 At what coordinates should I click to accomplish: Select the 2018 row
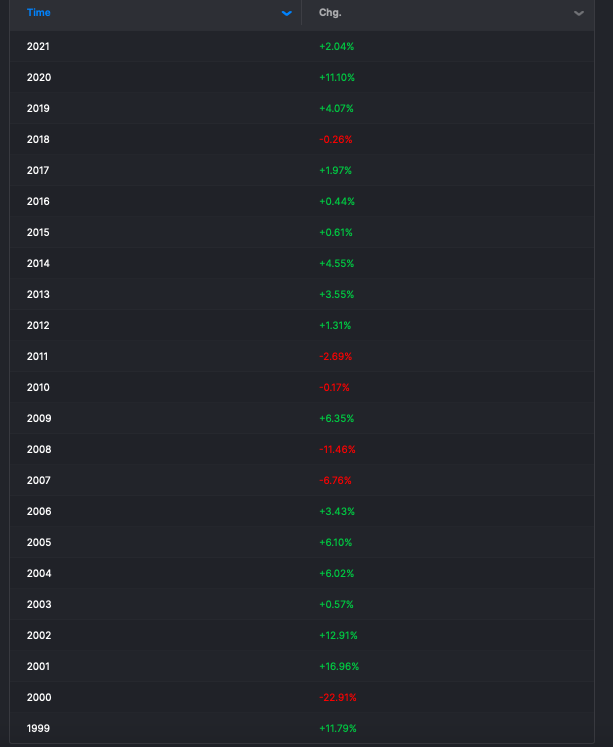pos(302,140)
